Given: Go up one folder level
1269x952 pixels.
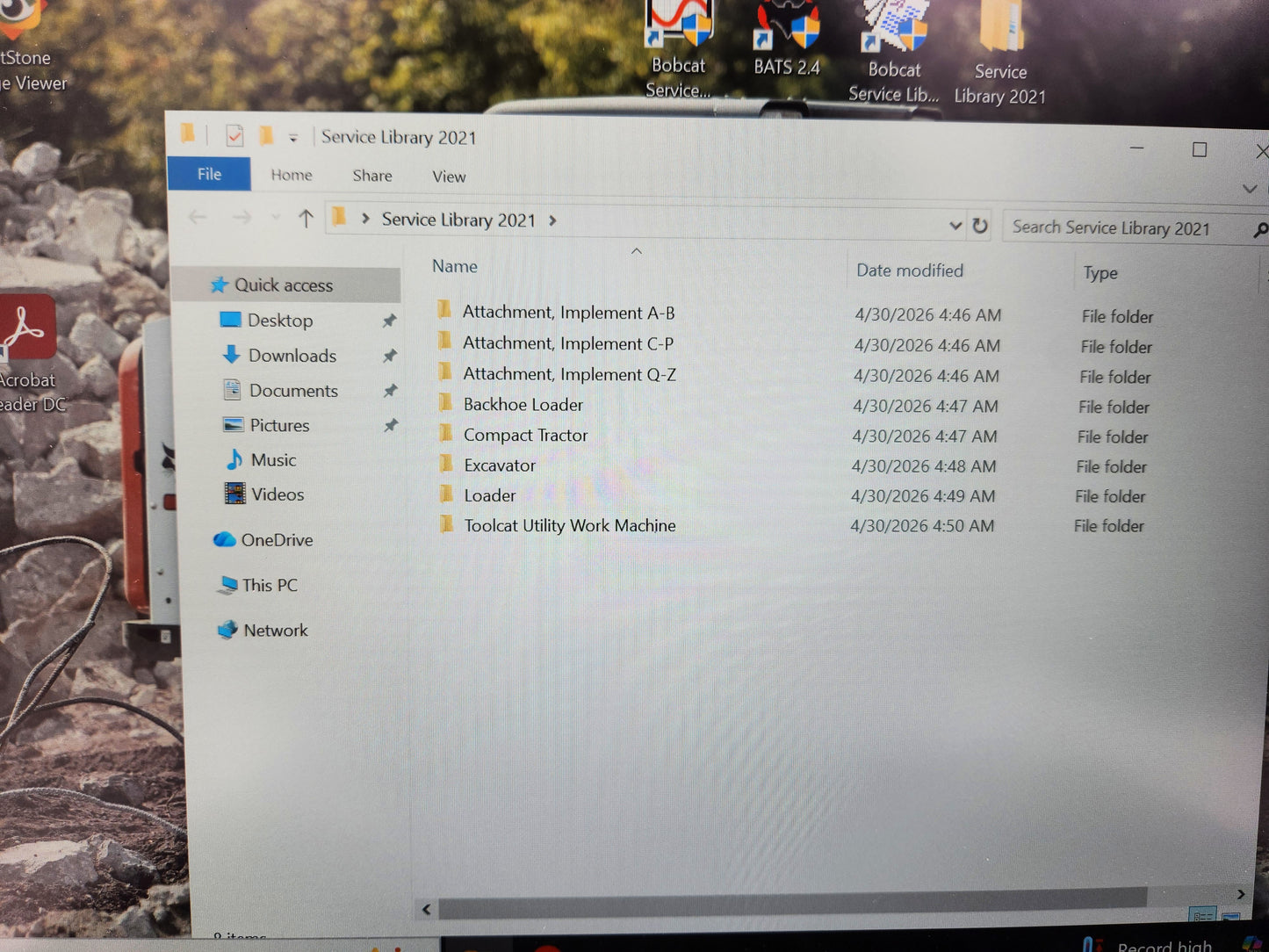Looking at the screenshot, I should tap(306, 218).
